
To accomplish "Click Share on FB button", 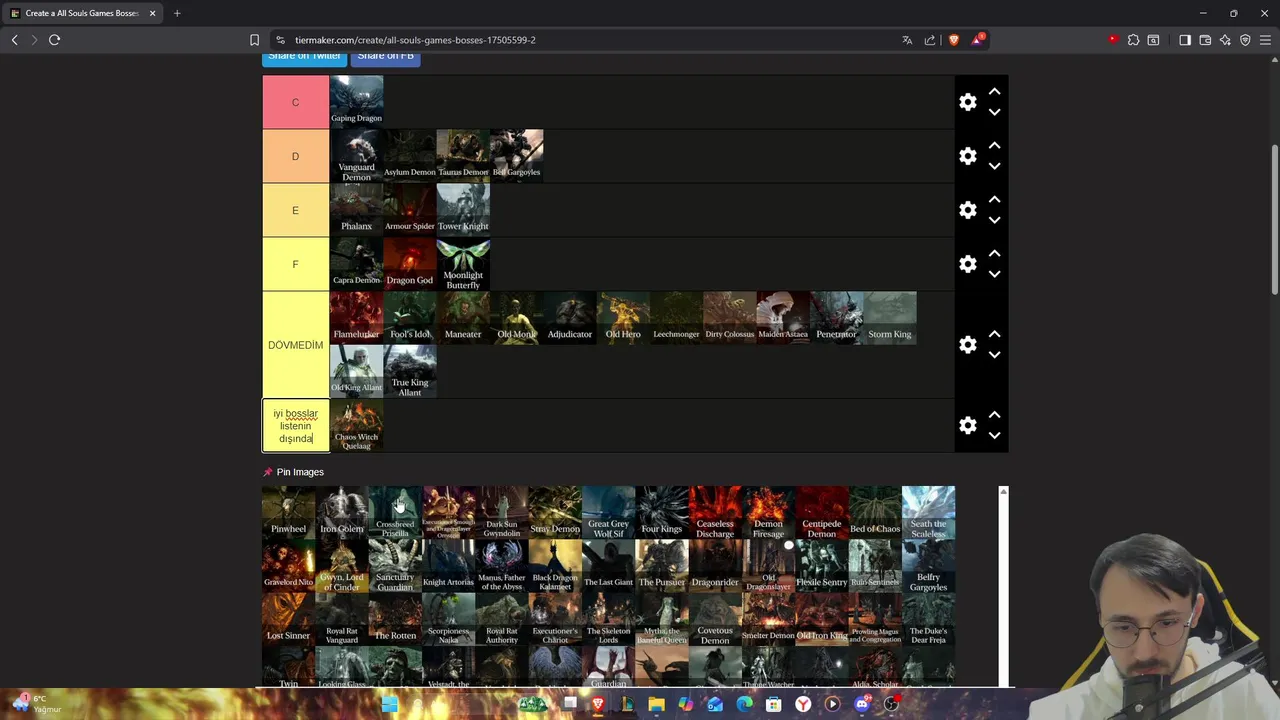I will click(x=385, y=56).
